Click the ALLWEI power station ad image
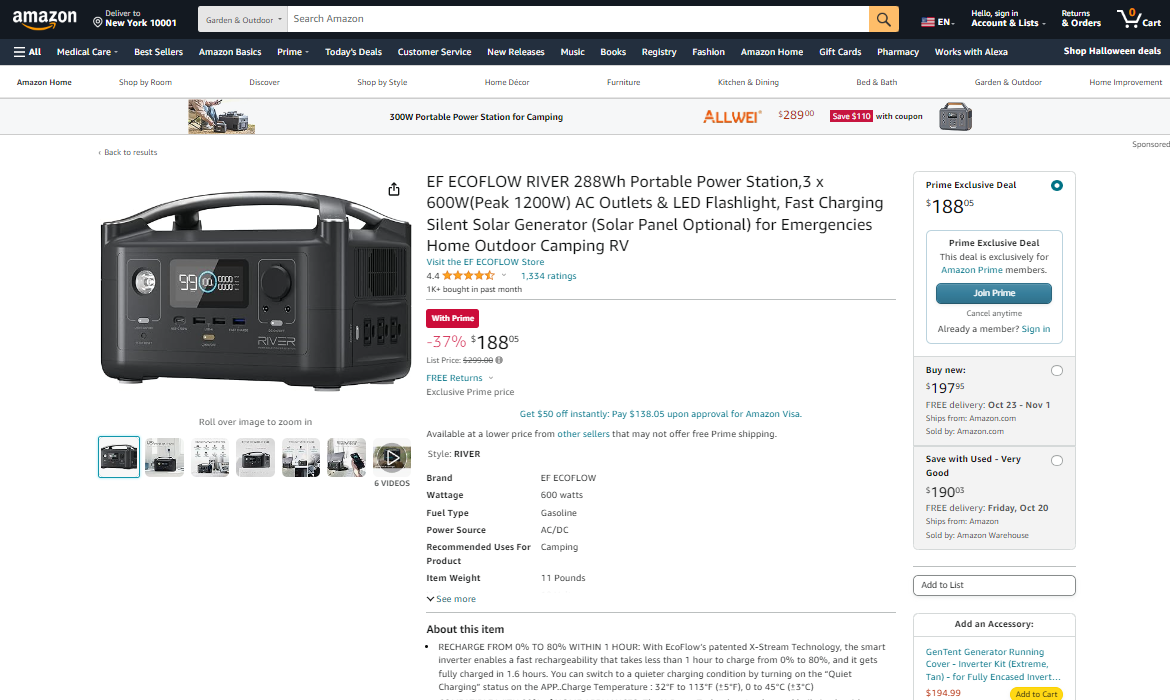The image size is (1170, 700). 955,117
